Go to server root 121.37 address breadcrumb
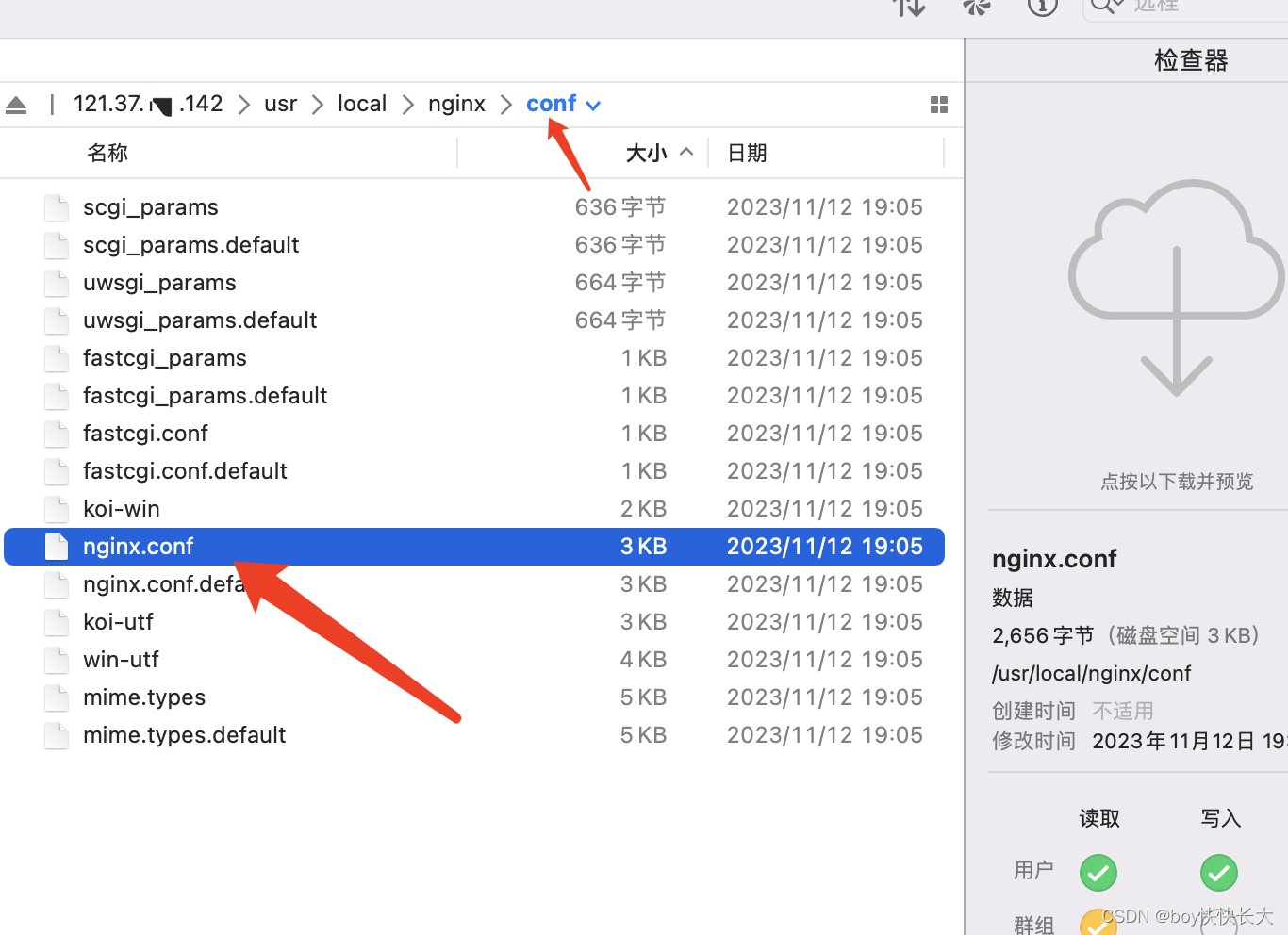1288x935 pixels. click(x=148, y=104)
